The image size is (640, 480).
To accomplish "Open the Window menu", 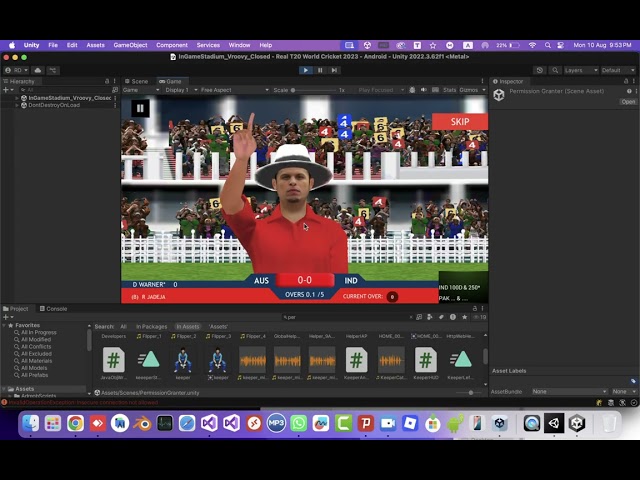I will click(239, 45).
